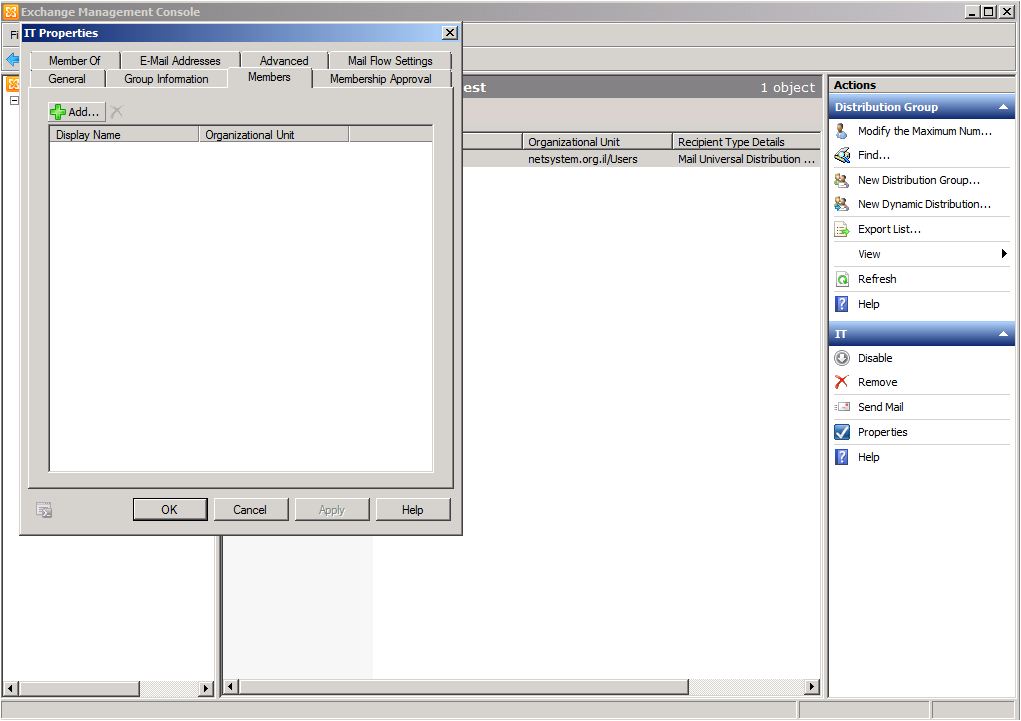Switch to the Member Of tab

[74, 61]
